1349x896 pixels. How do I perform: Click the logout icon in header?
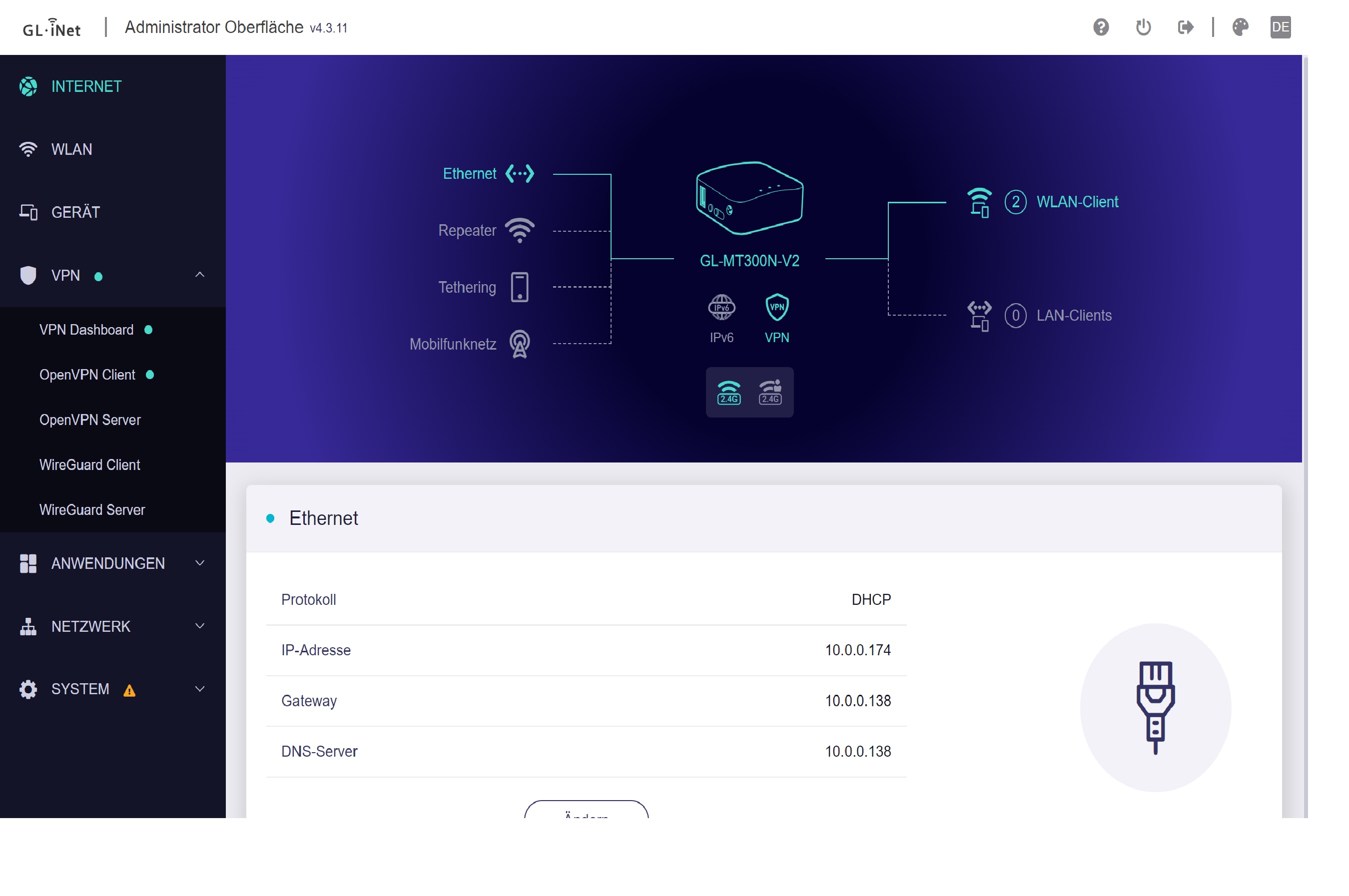pyautogui.click(x=1186, y=27)
